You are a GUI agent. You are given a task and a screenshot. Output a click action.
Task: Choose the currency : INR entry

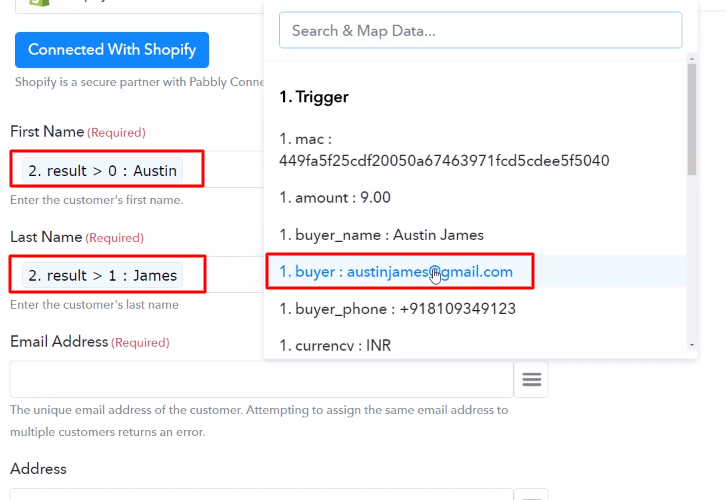point(334,345)
